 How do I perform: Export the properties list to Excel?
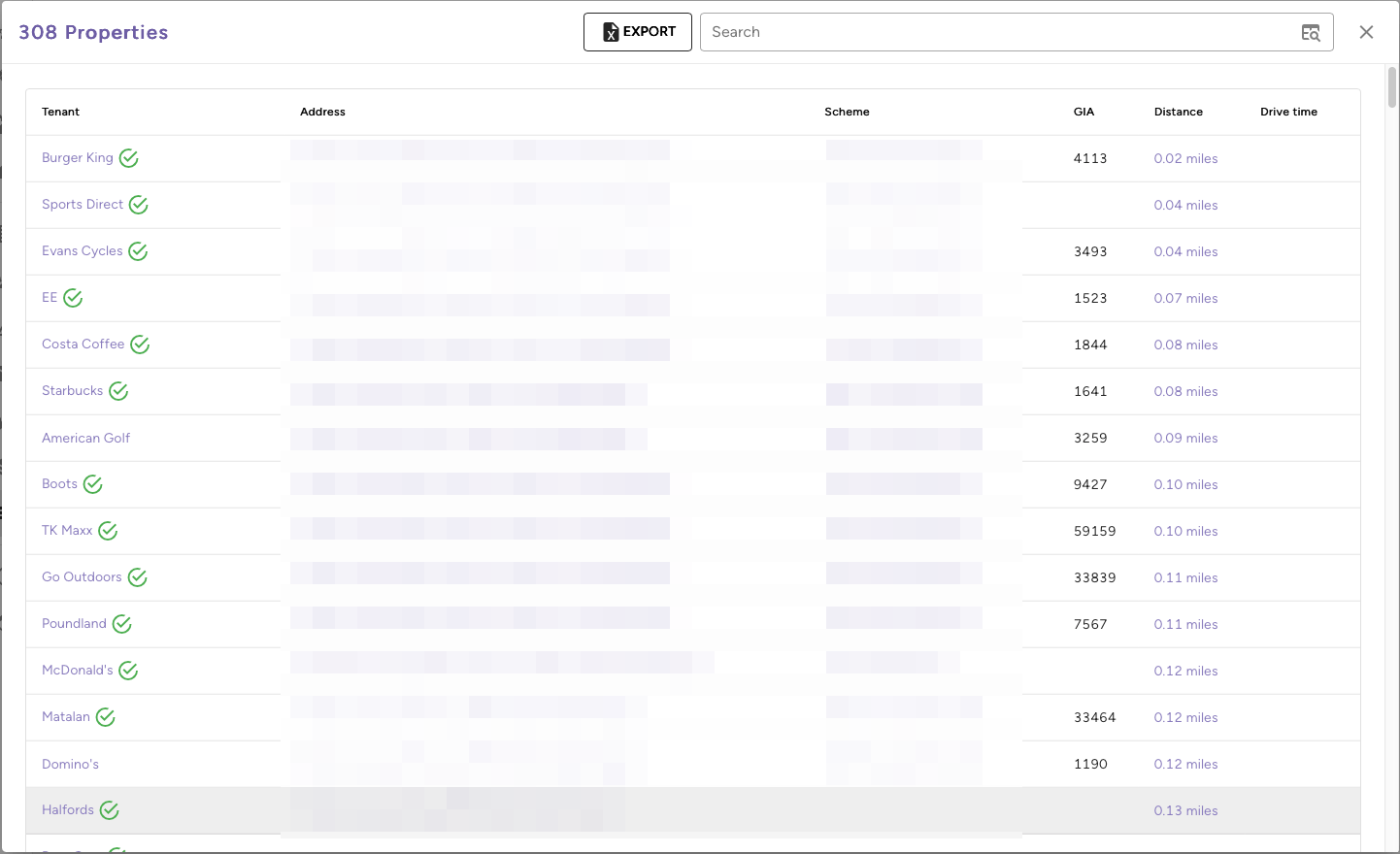(x=637, y=32)
